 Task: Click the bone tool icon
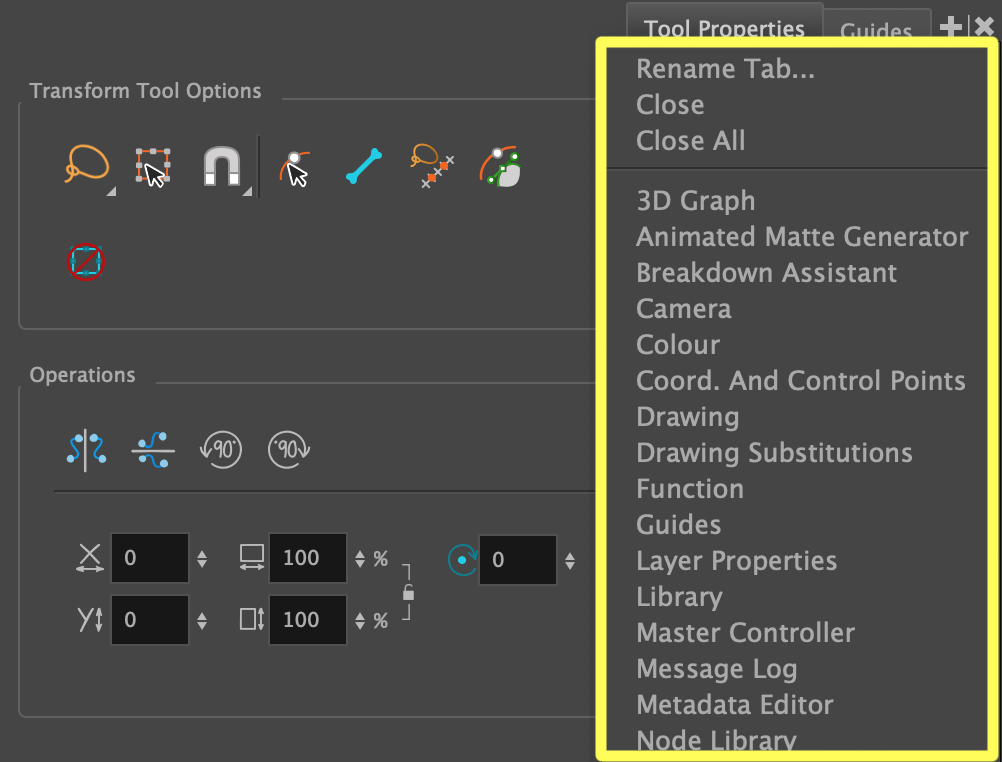[364, 166]
